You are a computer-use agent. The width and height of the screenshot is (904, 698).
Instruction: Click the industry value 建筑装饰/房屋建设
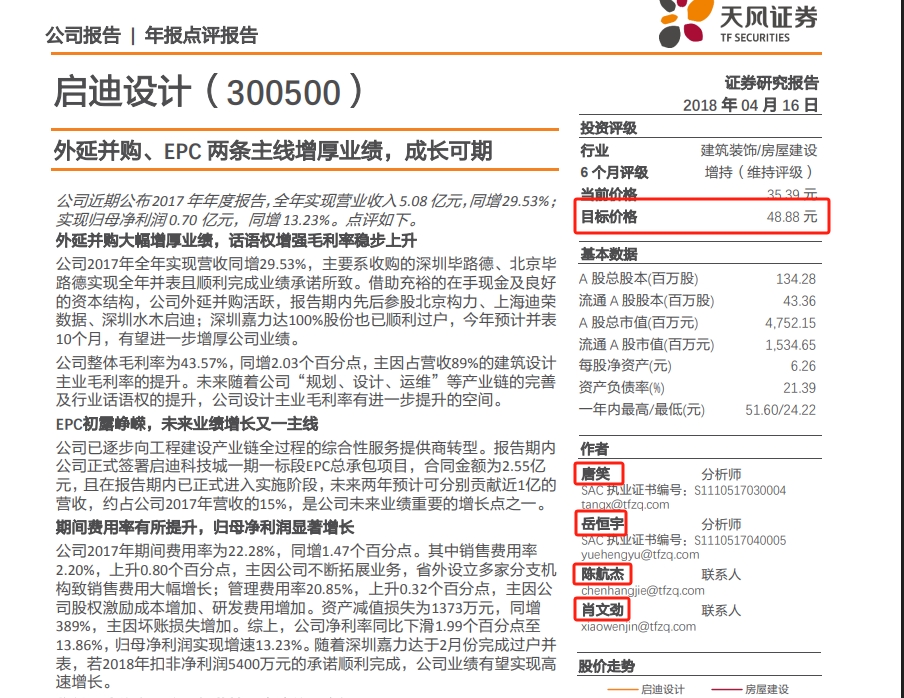tap(759, 150)
